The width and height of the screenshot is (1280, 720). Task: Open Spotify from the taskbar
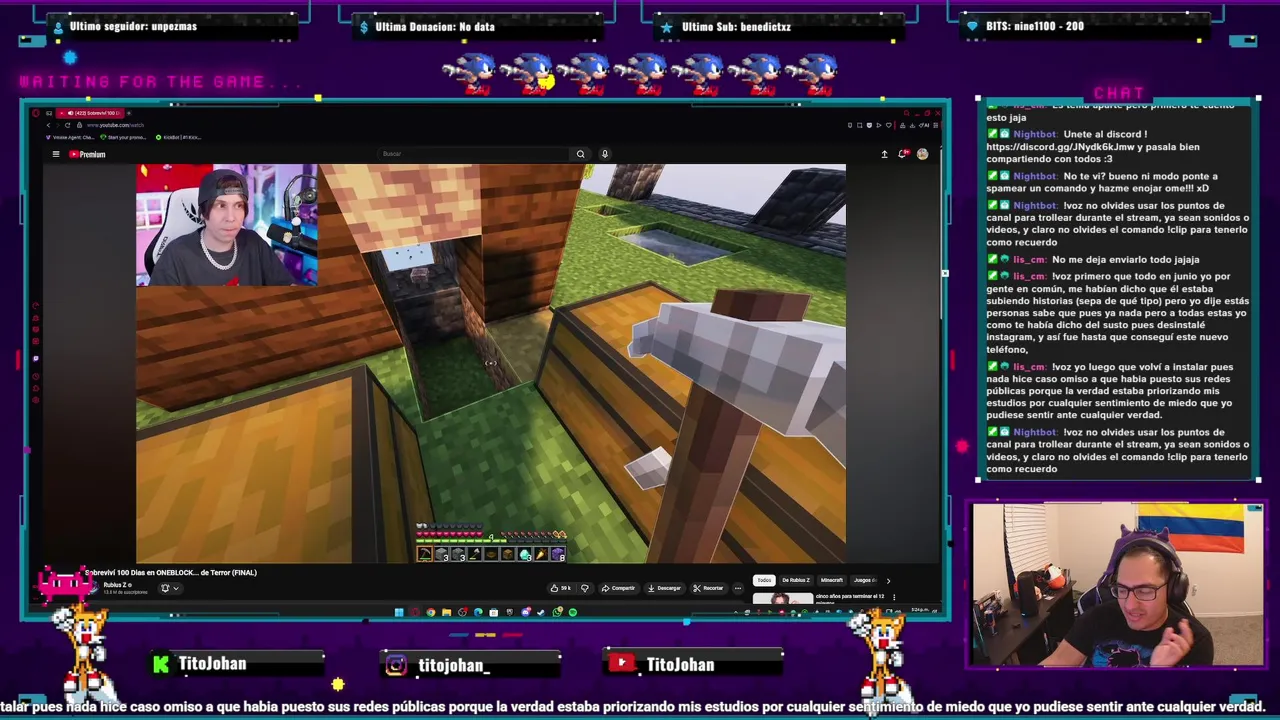point(573,612)
